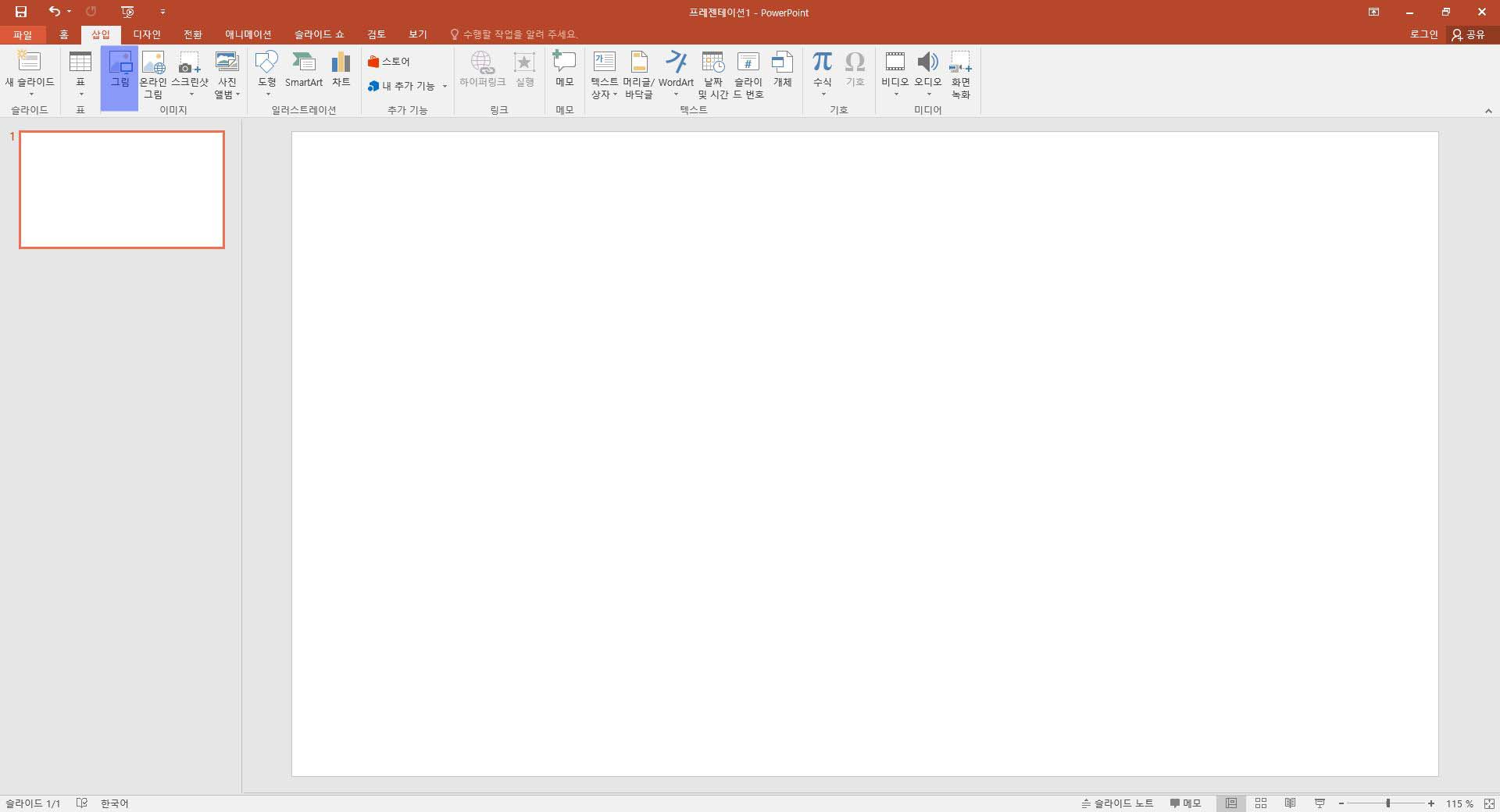Click the blank slide editing canvas
Image resolution: width=1500 pixels, height=812 pixels.
click(x=865, y=454)
